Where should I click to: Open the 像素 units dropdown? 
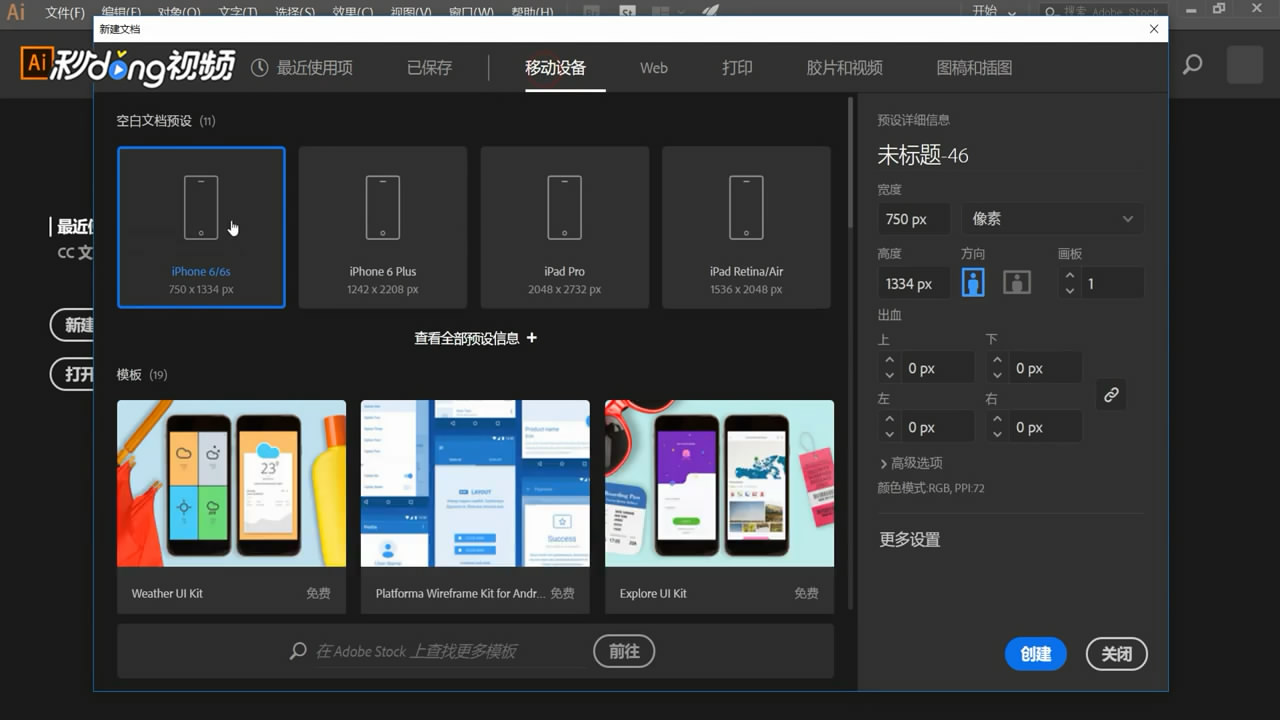pos(1053,219)
